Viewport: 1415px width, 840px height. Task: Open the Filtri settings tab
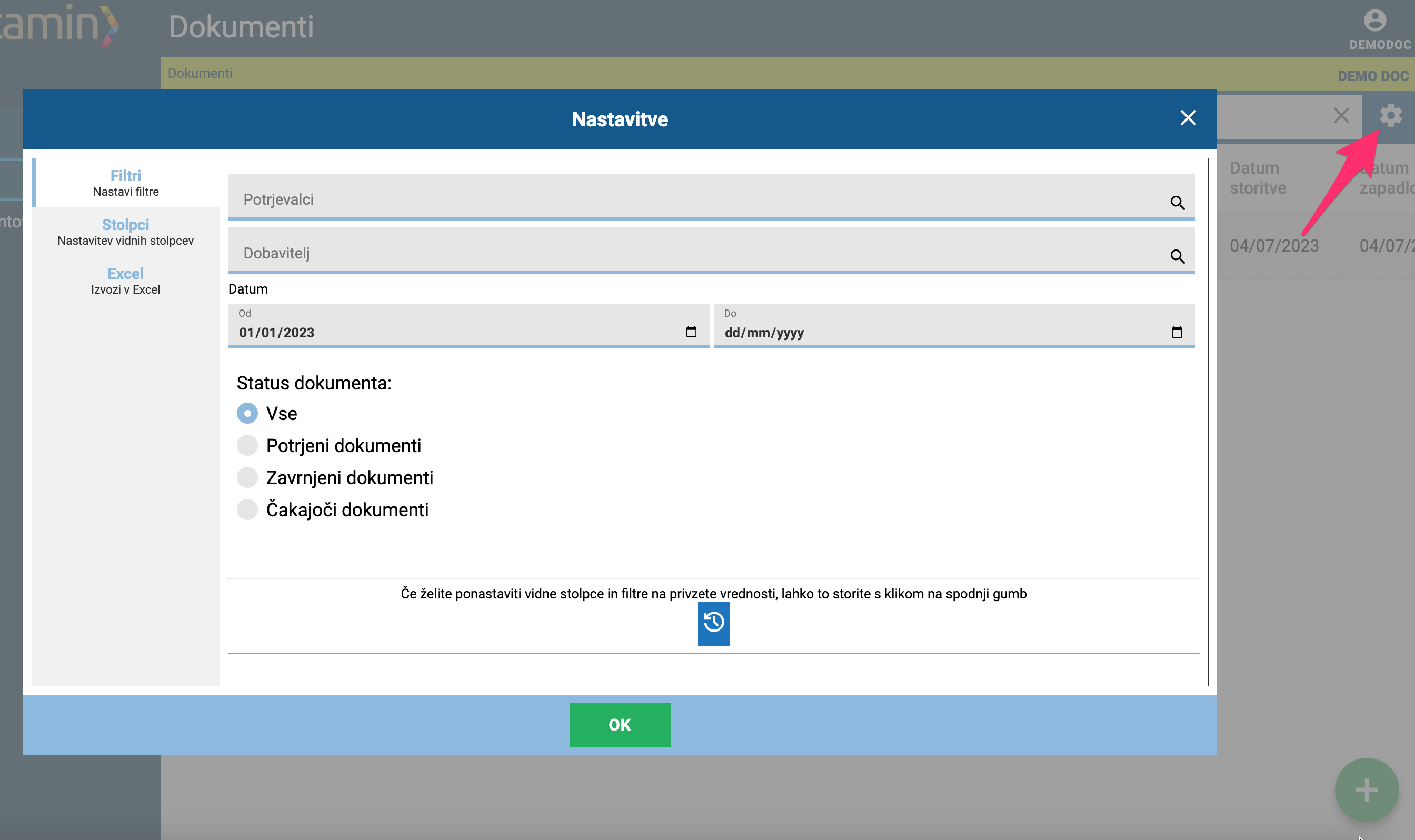point(126,183)
